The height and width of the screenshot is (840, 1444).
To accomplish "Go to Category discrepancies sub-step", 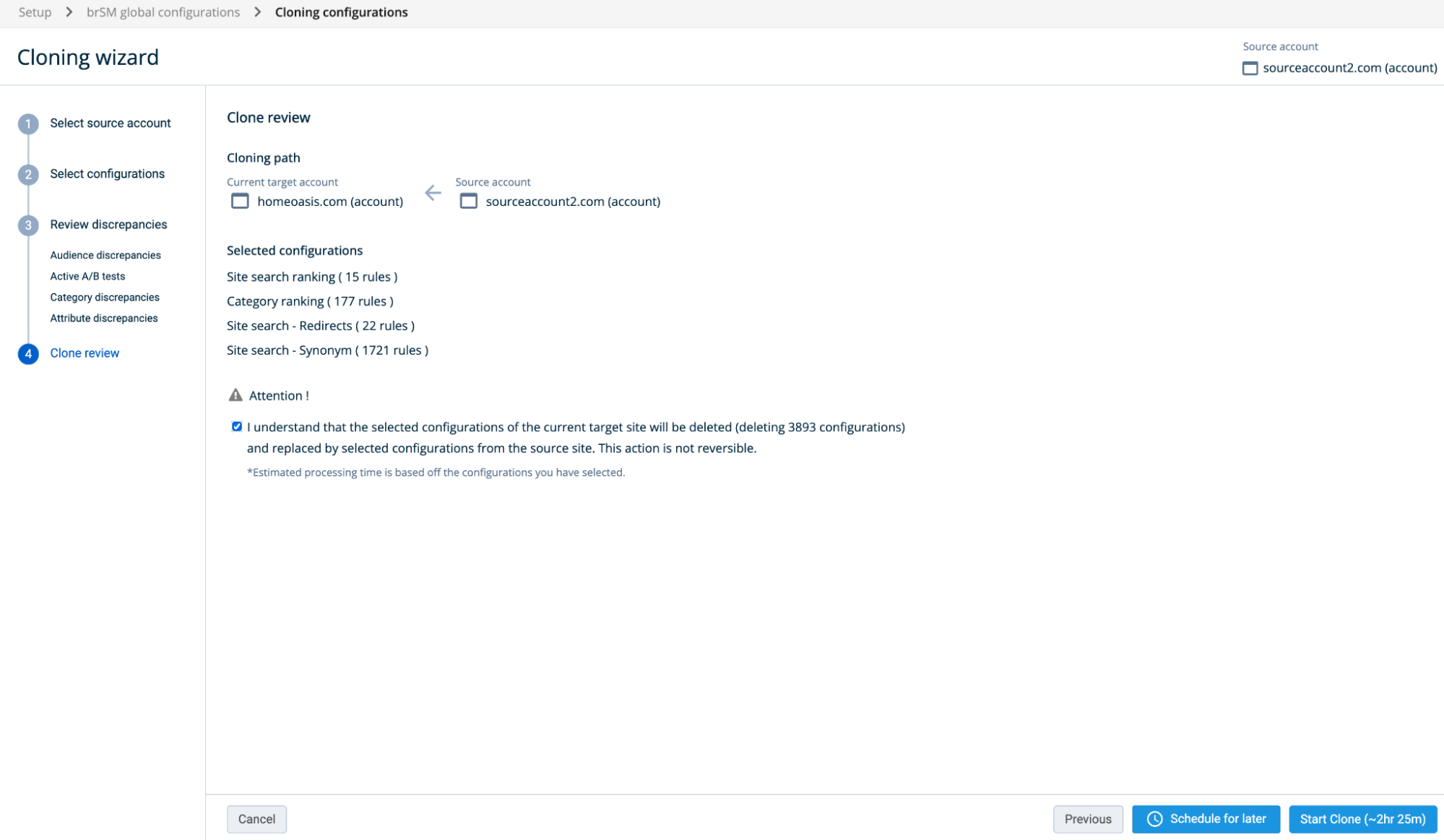I will tap(105, 297).
